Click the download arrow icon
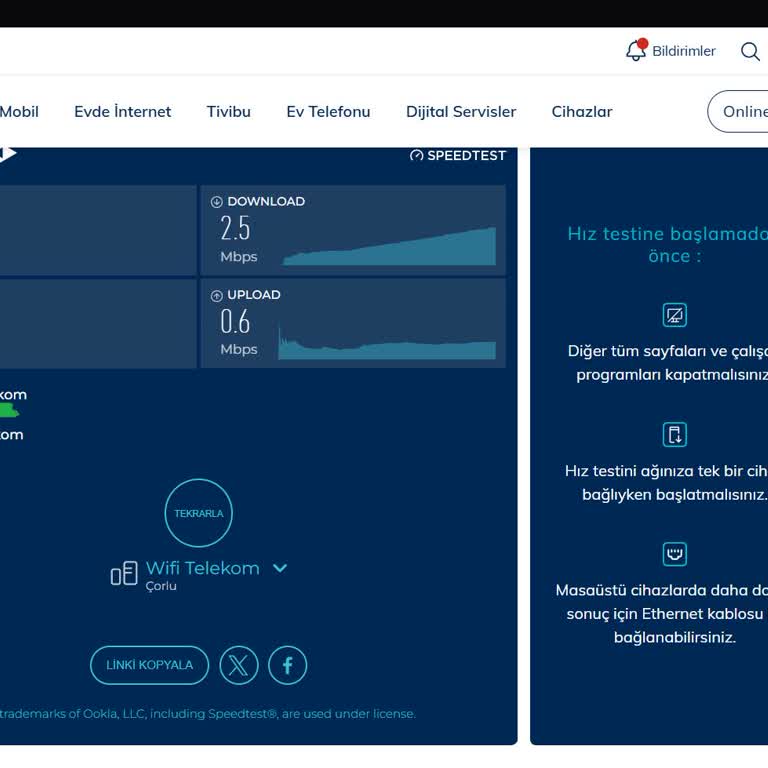 tap(216, 202)
